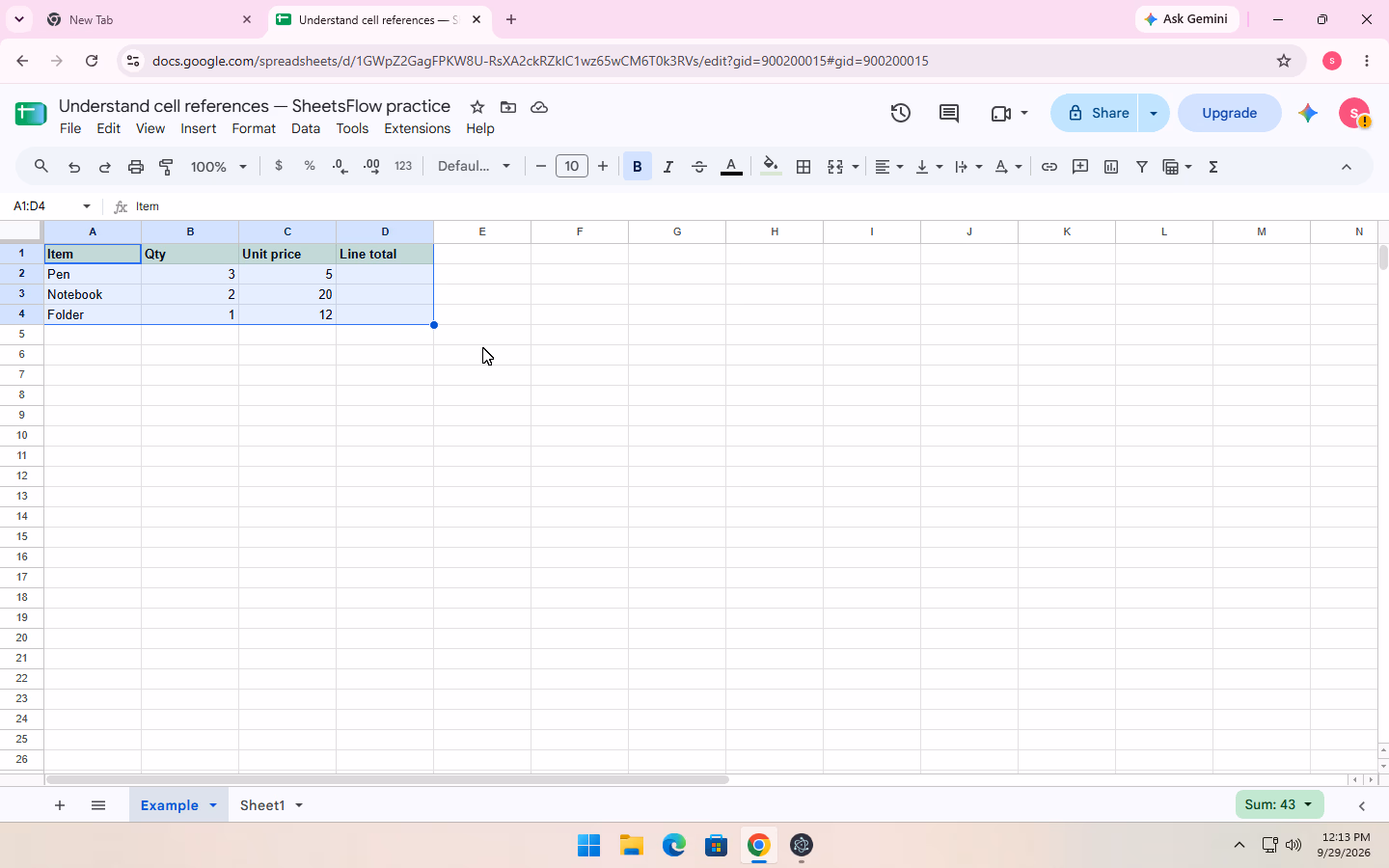The height and width of the screenshot is (868, 1389).
Task: Redo the last undone action
Action: click(x=105, y=167)
